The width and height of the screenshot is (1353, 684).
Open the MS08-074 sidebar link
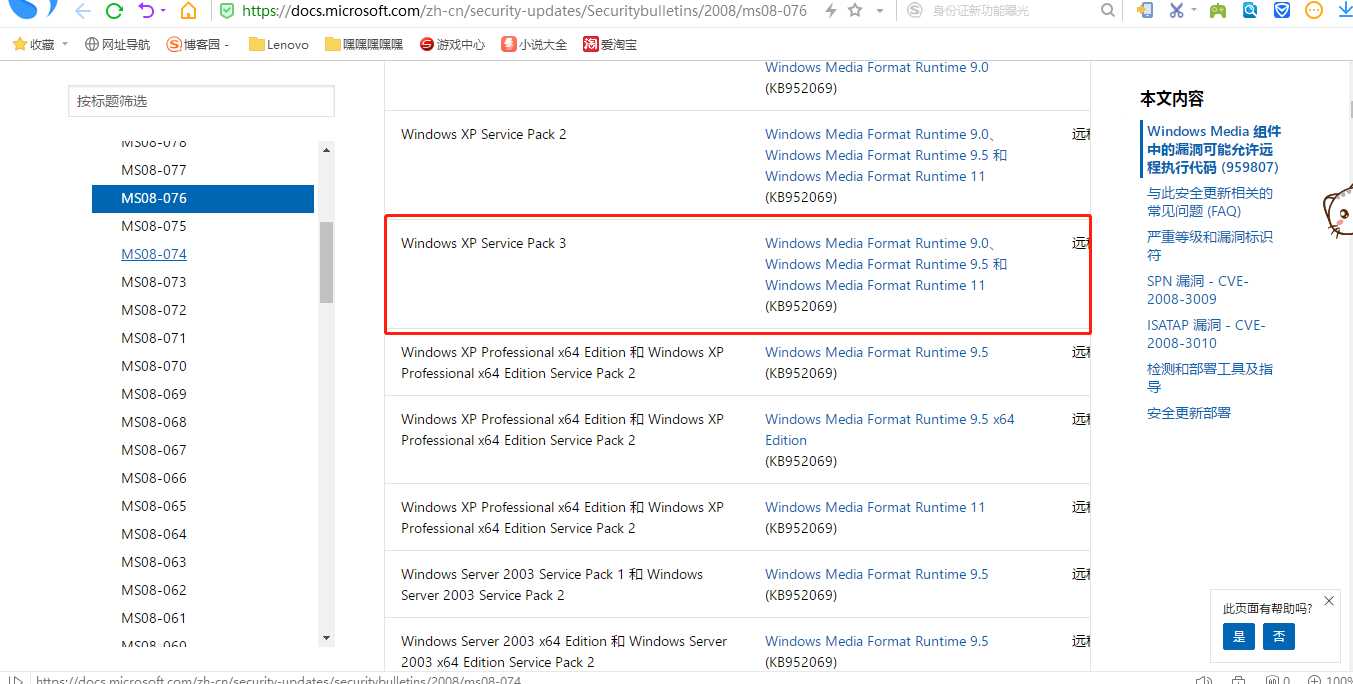click(154, 254)
